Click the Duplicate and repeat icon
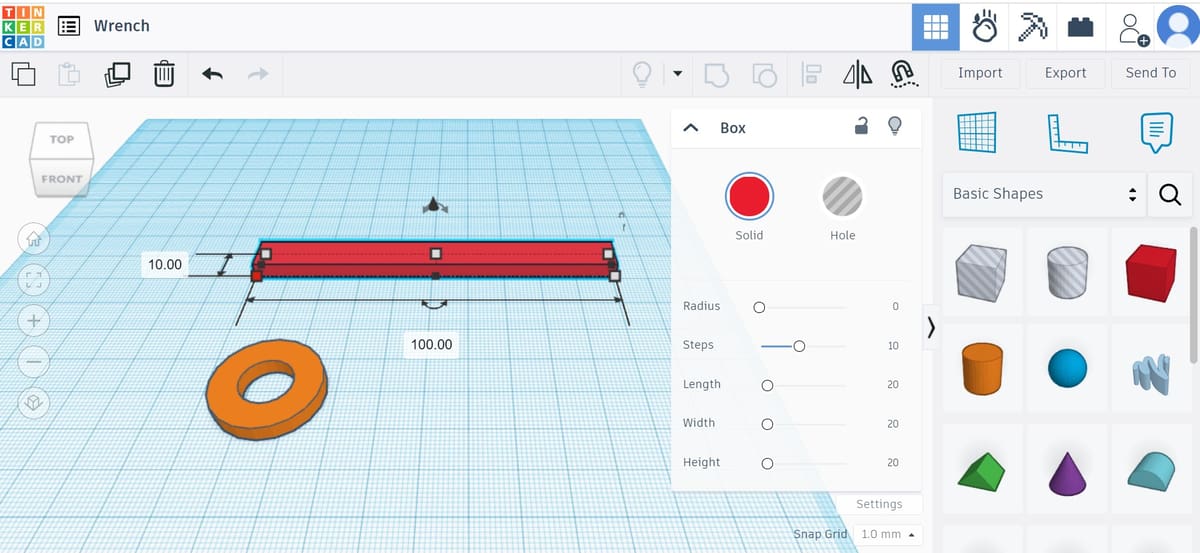Viewport: 1200px width, 553px height. [117, 73]
